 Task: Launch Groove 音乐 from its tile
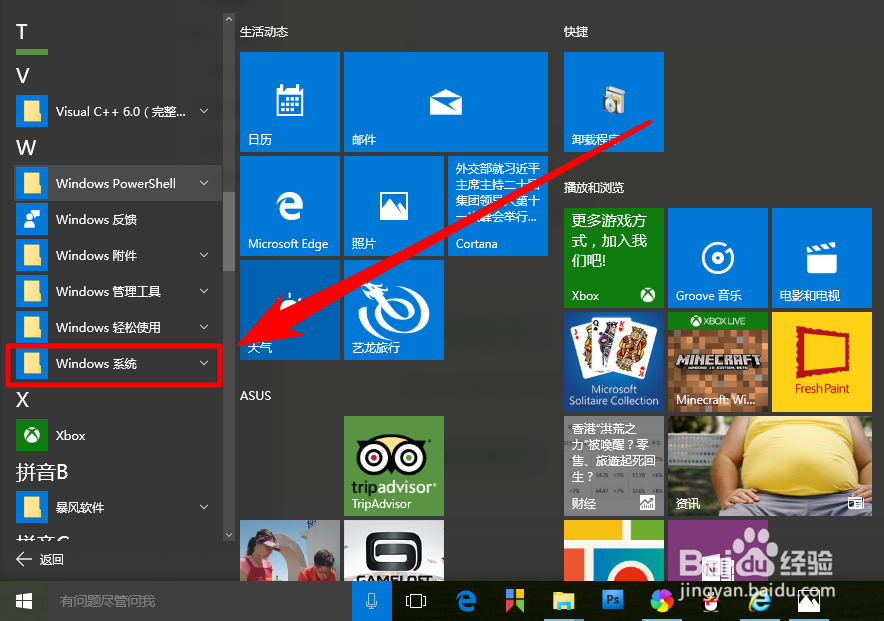[x=717, y=258]
